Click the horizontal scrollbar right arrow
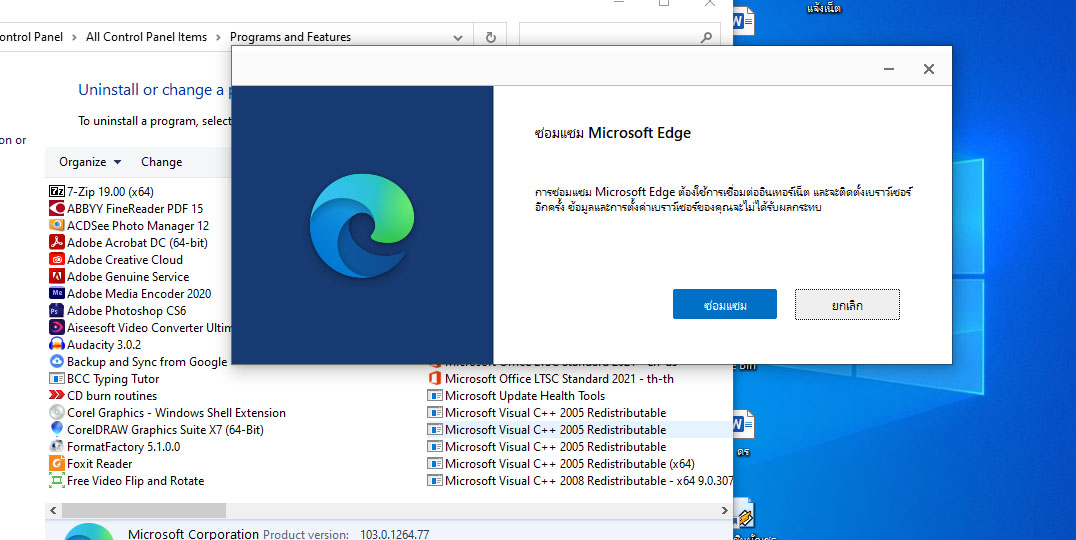 724,510
